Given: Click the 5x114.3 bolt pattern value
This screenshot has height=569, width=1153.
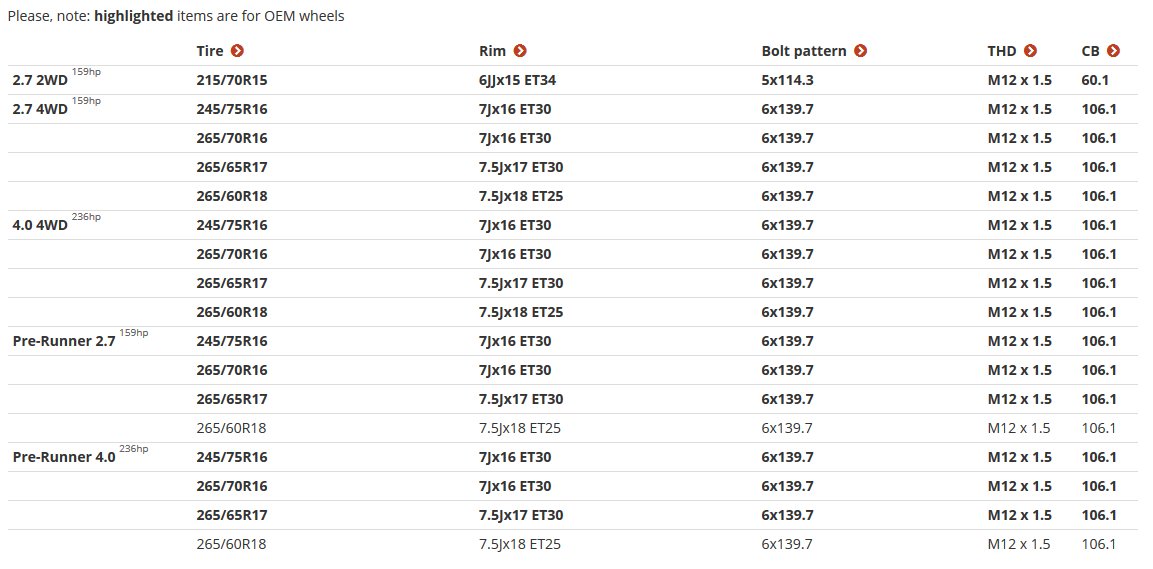Looking at the screenshot, I should click(788, 81).
